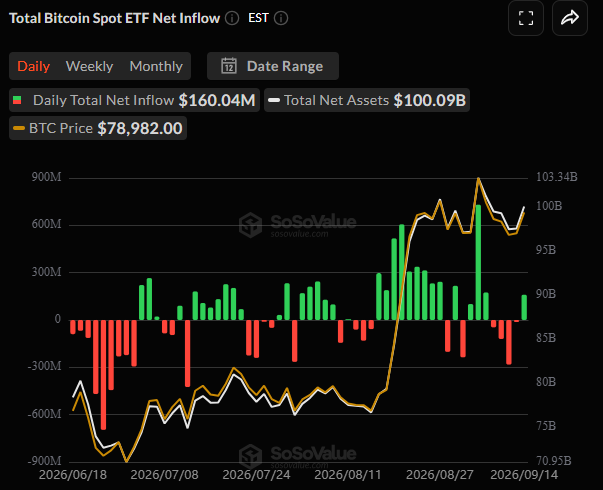Click the orange BTC Price legend swatch
Screen dimensions: 603x490
pyautogui.click(x=19, y=128)
